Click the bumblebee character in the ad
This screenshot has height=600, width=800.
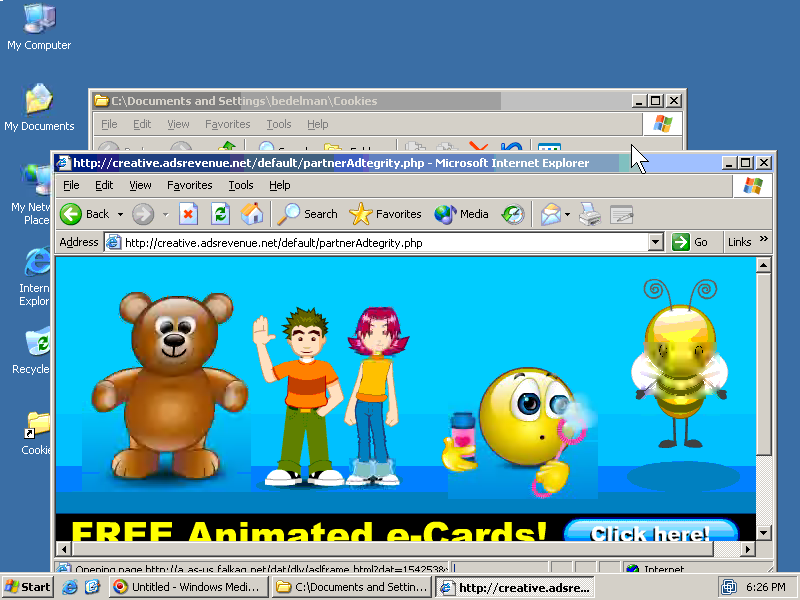pyautogui.click(x=680, y=363)
